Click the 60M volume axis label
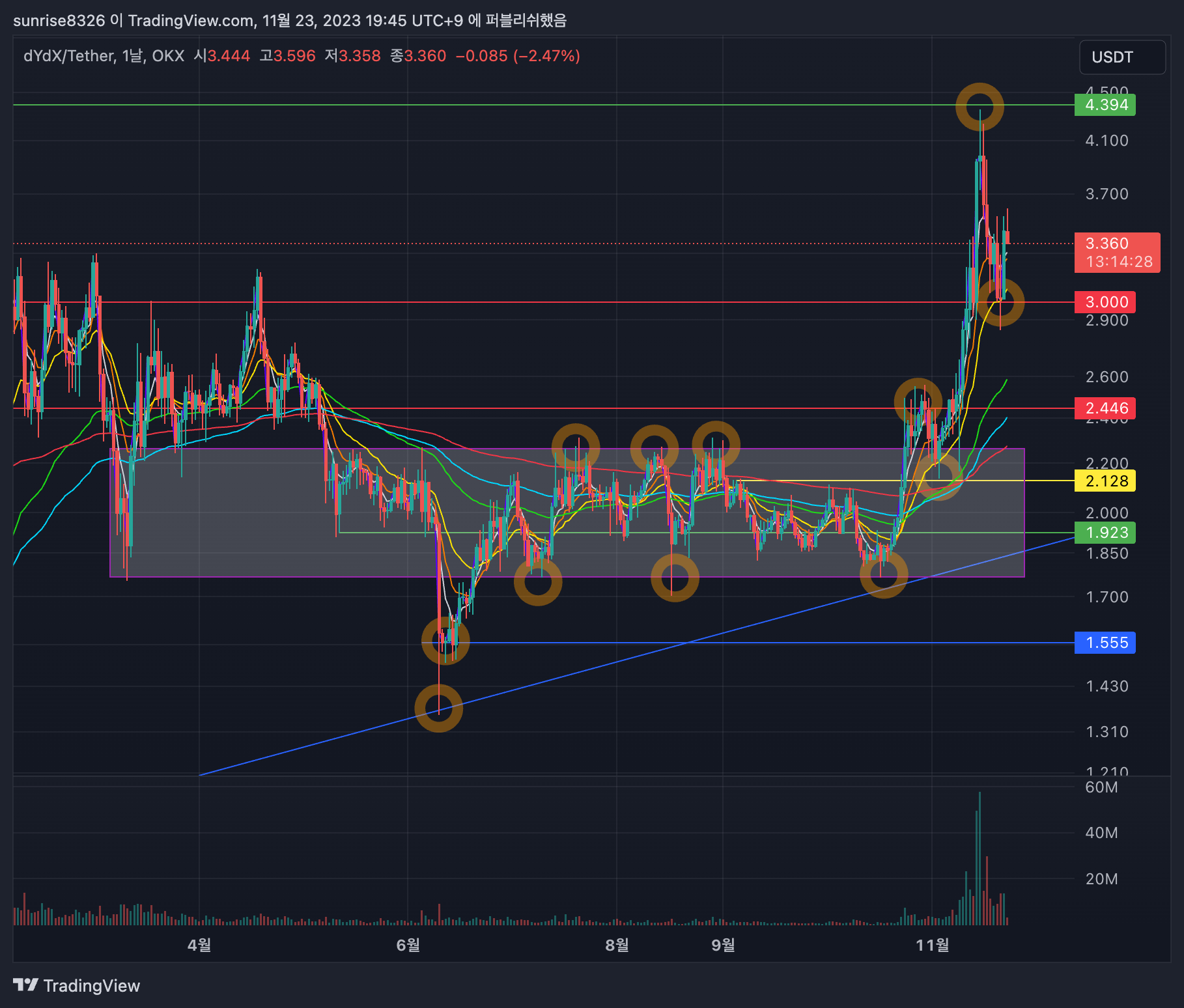This screenshot has width=1184, height=1008. [1101, 787]
